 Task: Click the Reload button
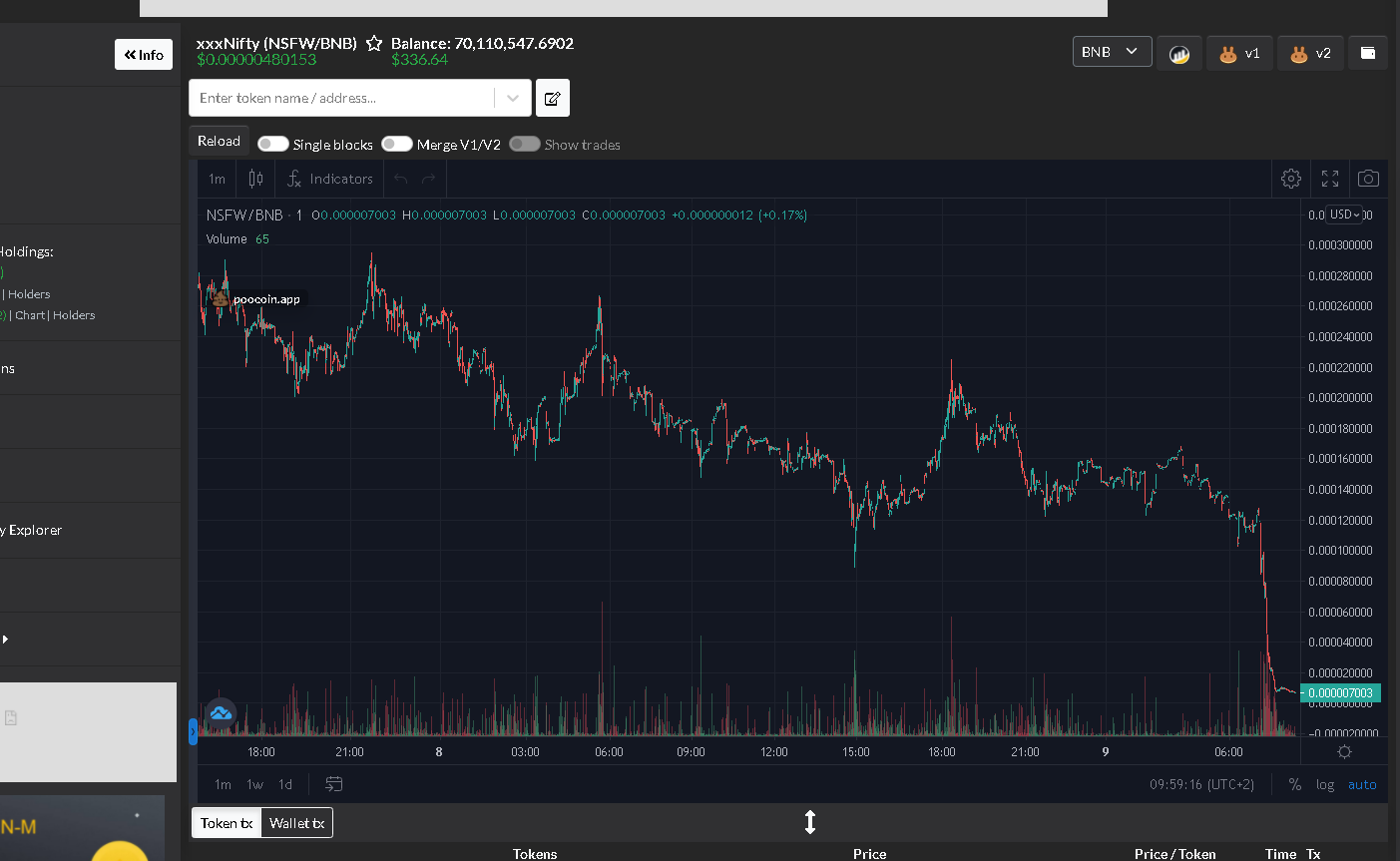click(x=219, y=142)
